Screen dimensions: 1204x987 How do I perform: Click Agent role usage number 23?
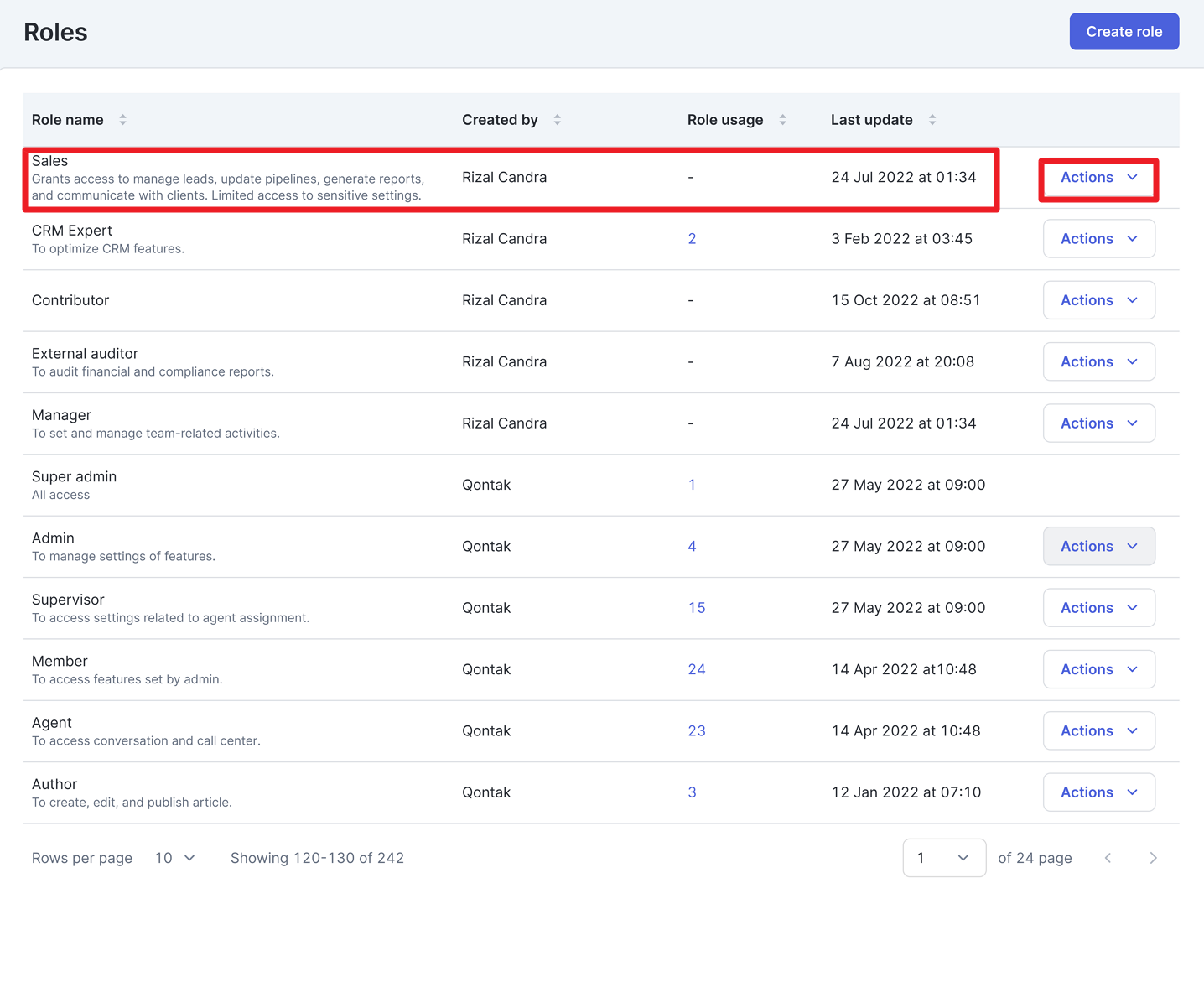696,731
